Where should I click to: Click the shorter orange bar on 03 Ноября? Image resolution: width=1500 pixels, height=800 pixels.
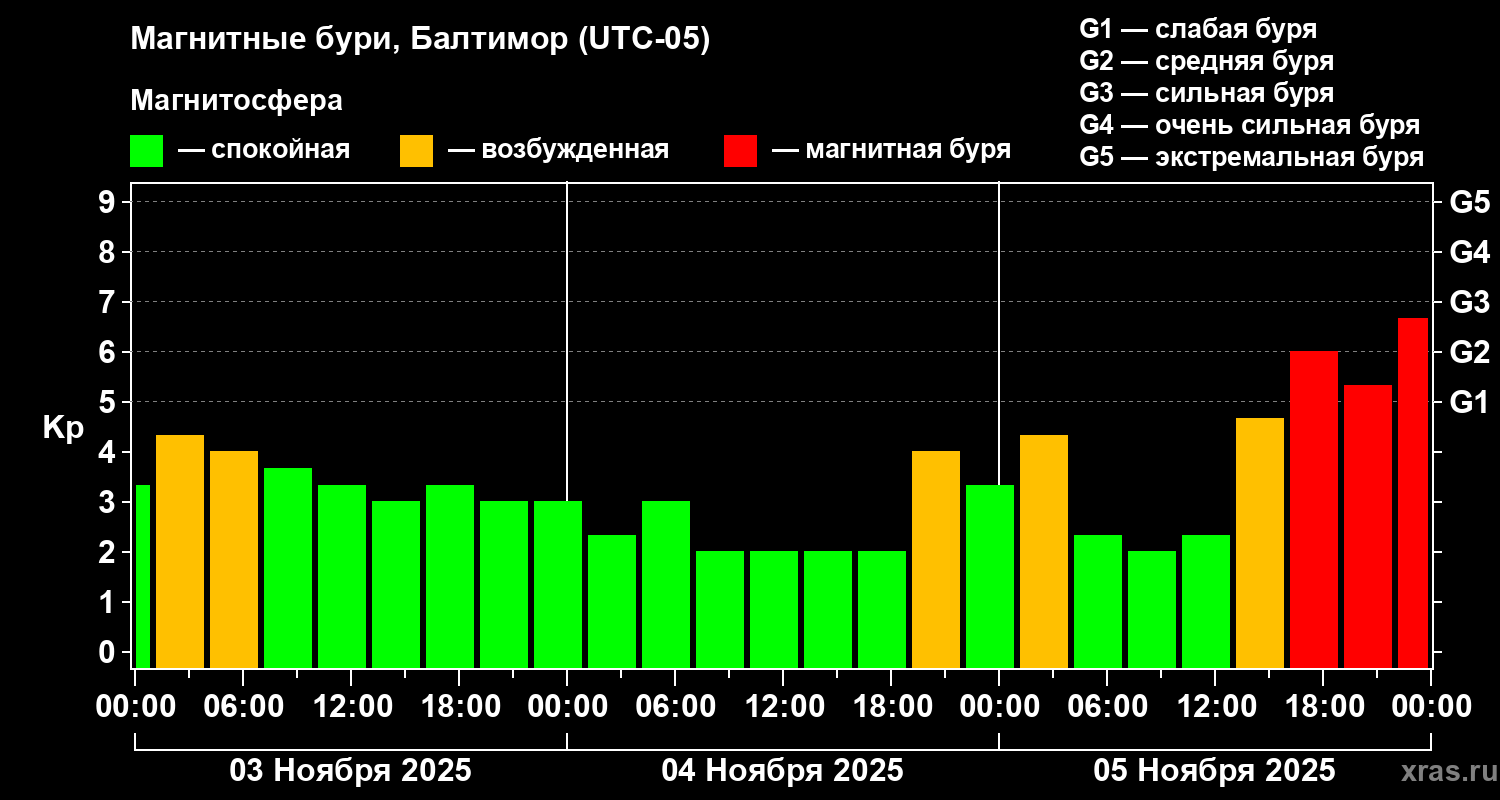tap(234, 560)
